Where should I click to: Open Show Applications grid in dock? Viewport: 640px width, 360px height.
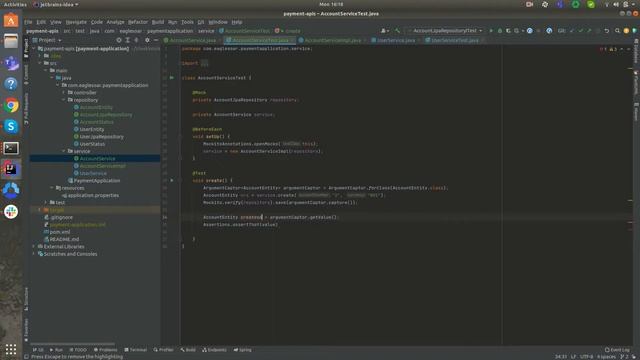coord(11,349)
